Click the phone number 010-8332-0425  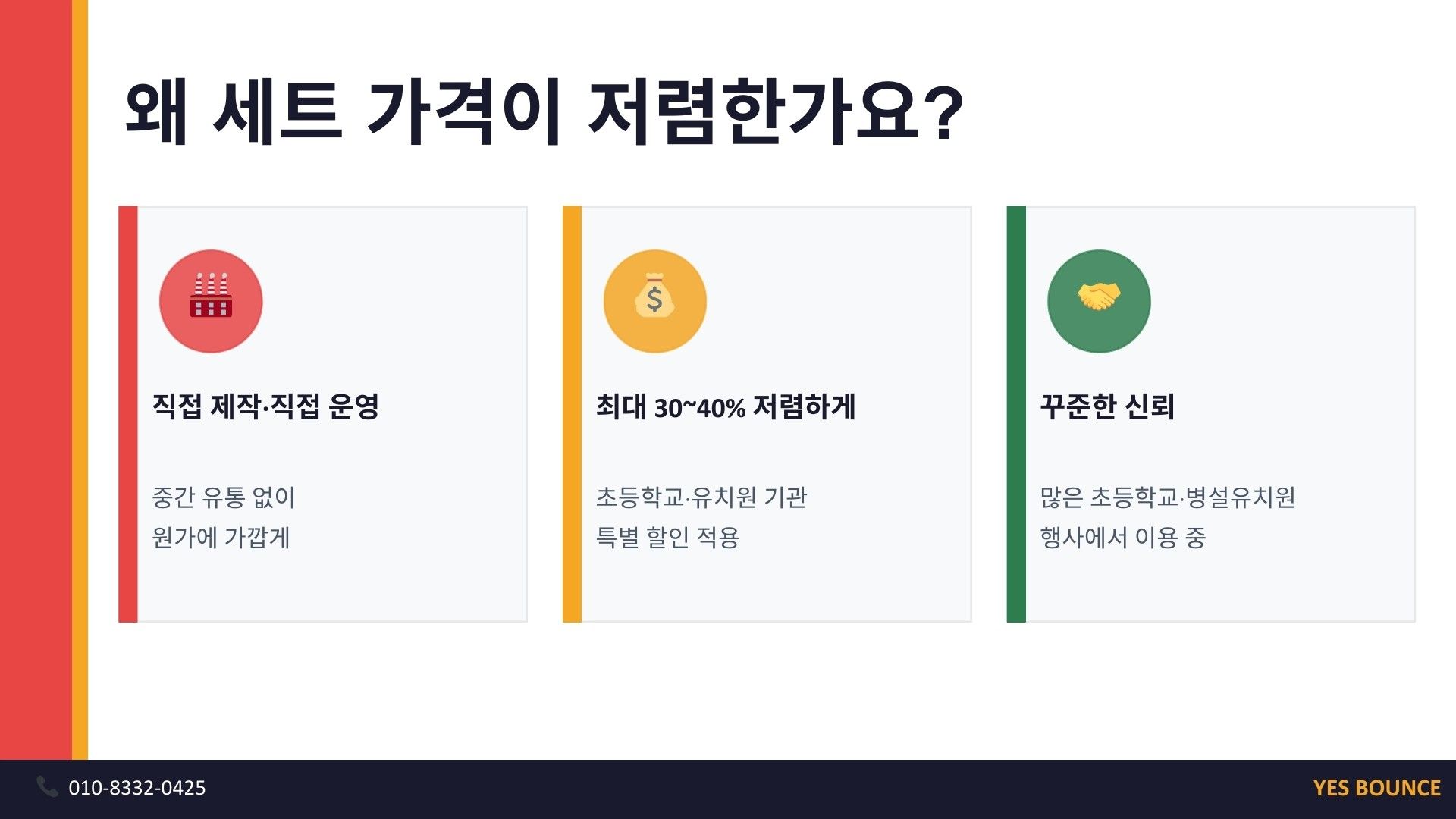click(137, 788)
